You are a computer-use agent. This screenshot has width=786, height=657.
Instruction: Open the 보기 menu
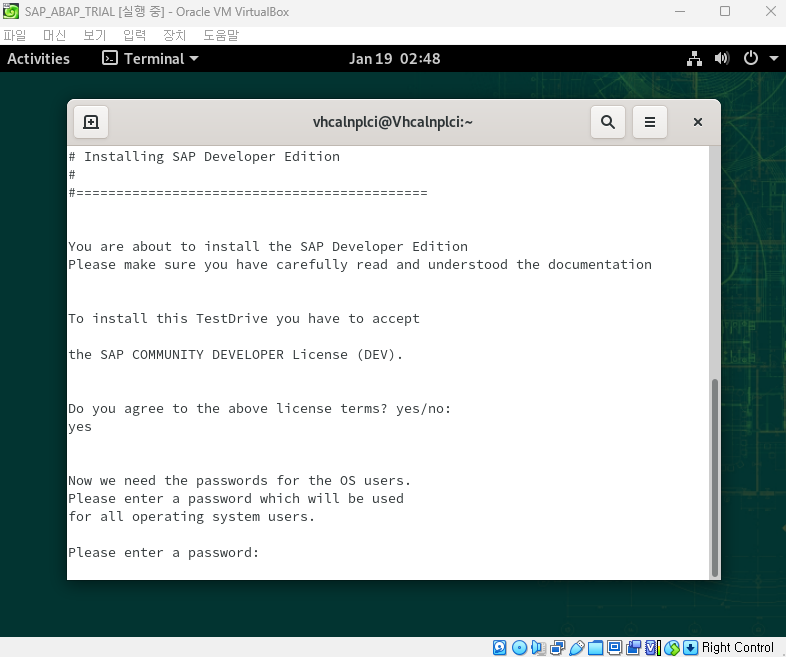(x=95, y=35)
